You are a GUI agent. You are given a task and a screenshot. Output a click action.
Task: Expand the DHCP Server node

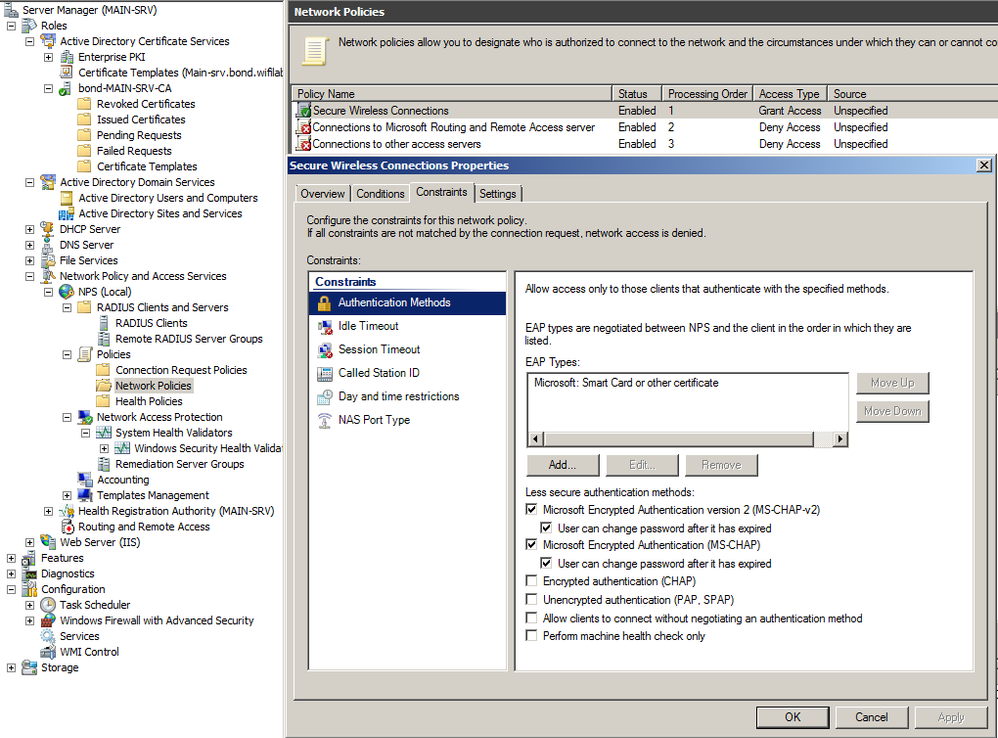[30, 229]
